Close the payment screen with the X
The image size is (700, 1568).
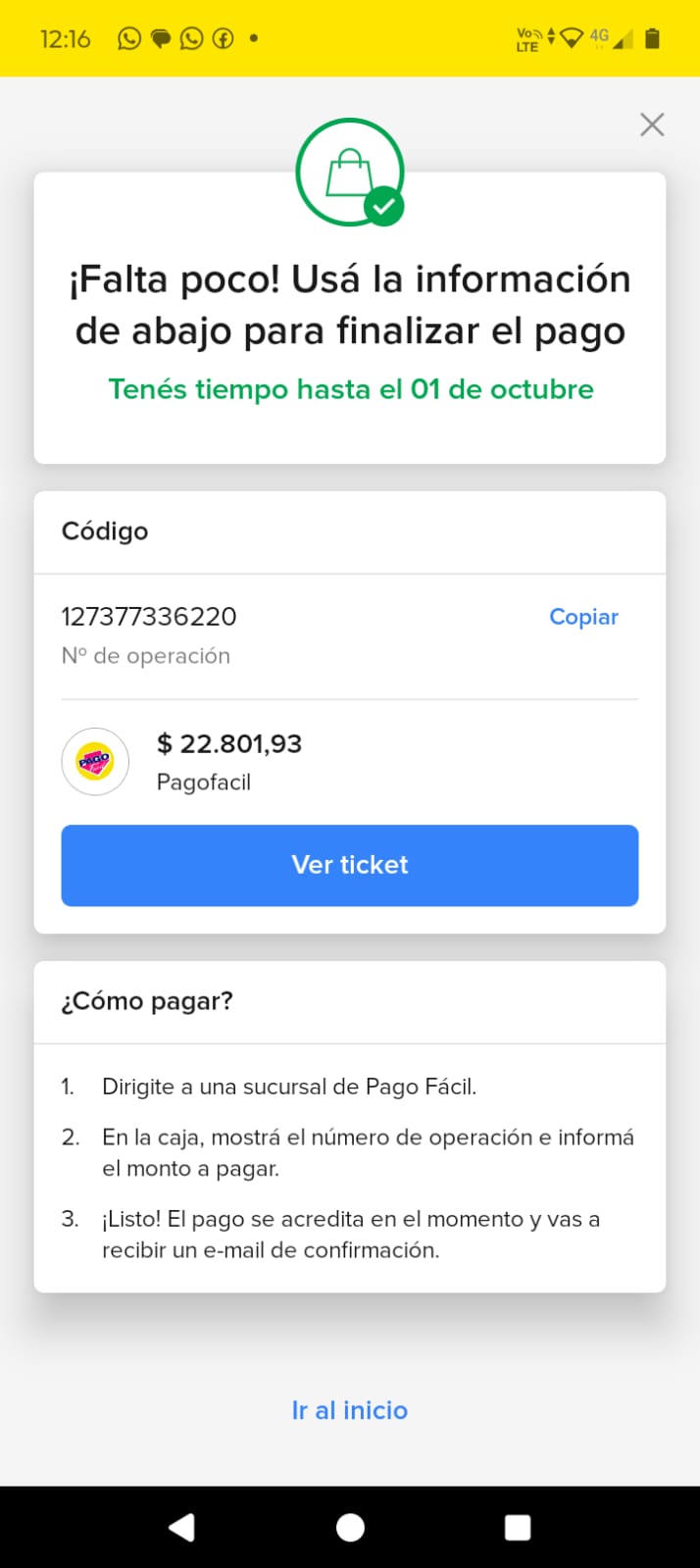tap(652, 125)
